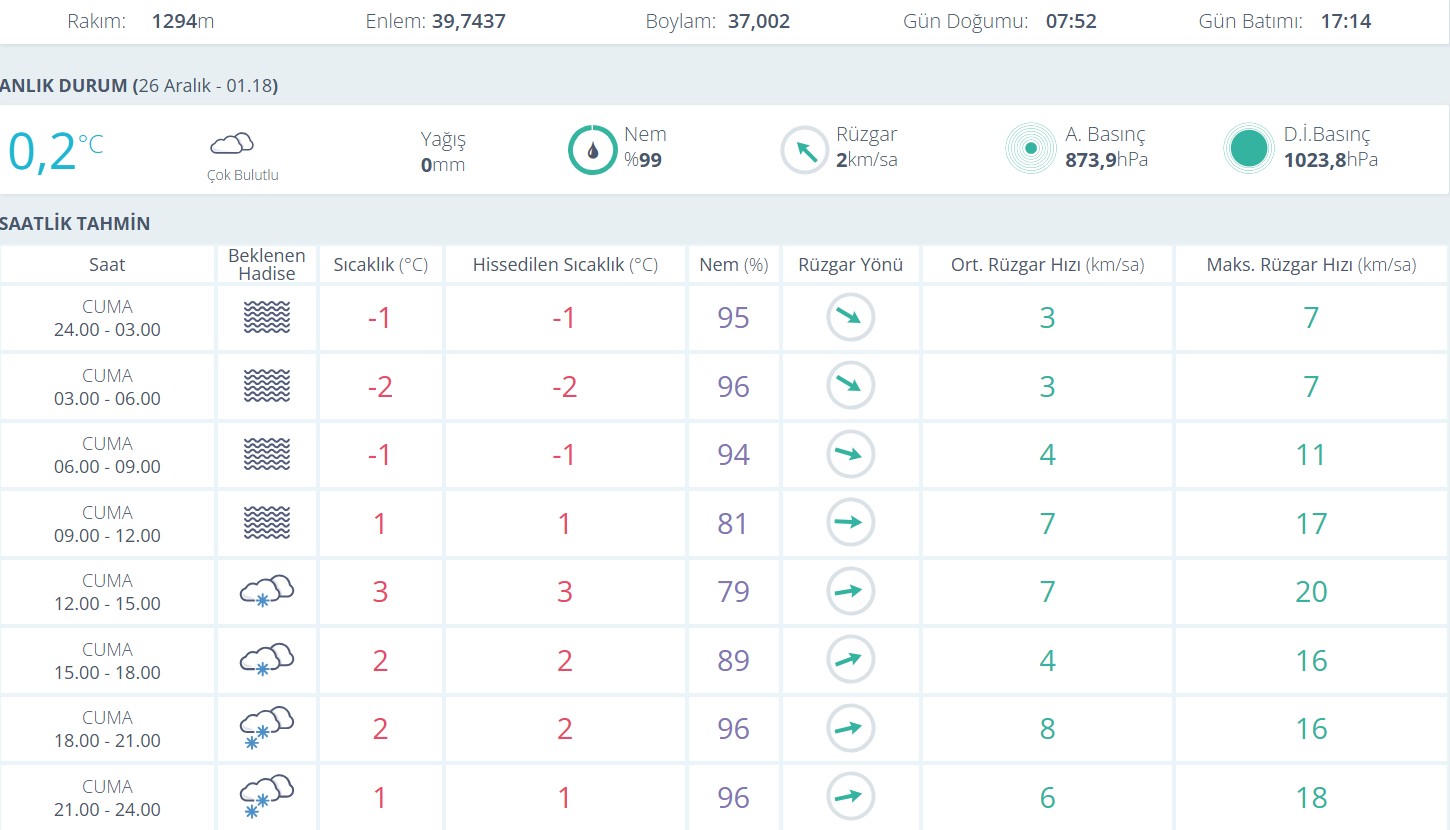1450x830 pixels.
Task: Click the Gün Doğumu time 07:52
Action: 1071,21
